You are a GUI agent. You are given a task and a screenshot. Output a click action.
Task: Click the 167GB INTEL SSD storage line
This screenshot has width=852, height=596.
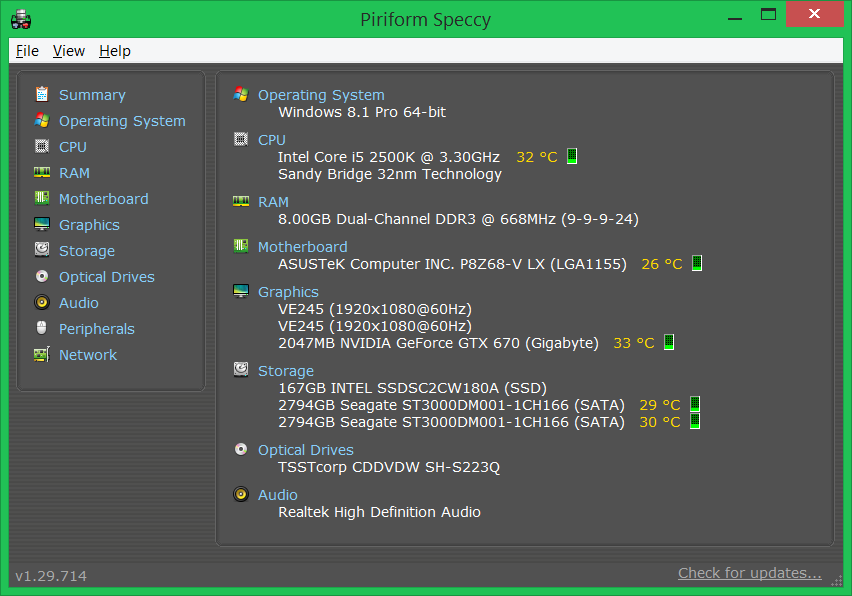click(412, 388)
